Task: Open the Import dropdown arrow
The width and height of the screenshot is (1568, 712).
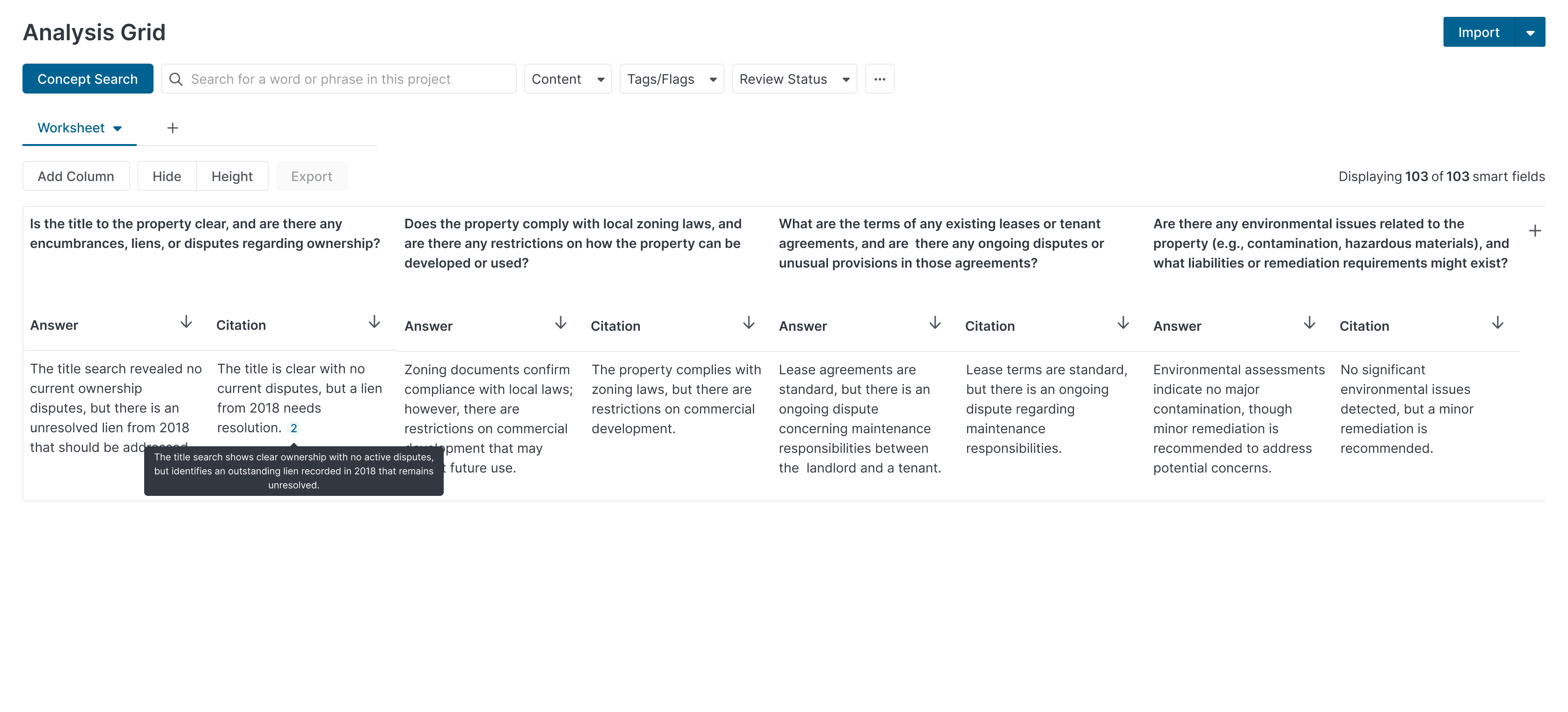Action: pyautogui.click(x=1530, y=33)
